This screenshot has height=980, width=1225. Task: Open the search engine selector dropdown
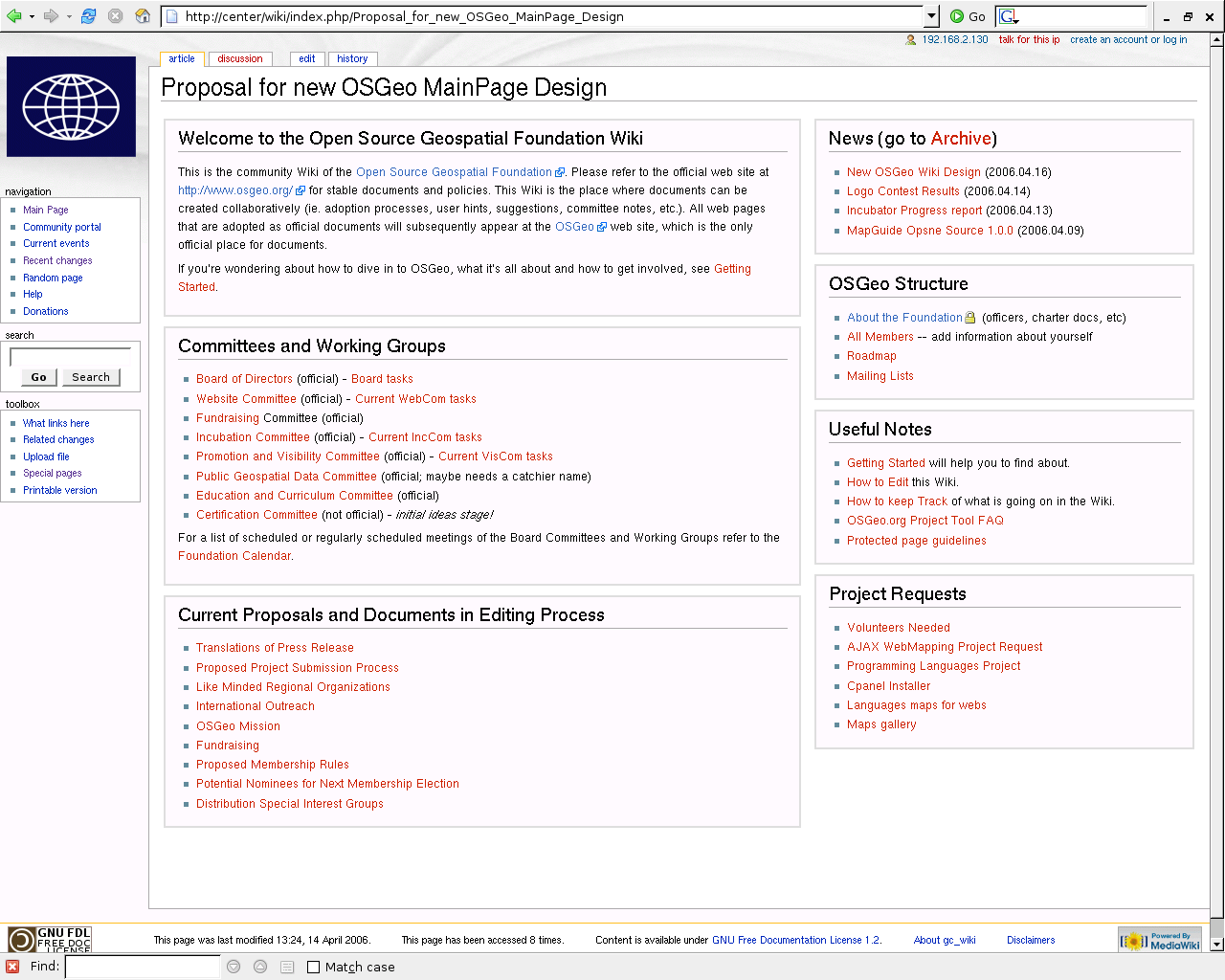click(x=1009, y=16)
